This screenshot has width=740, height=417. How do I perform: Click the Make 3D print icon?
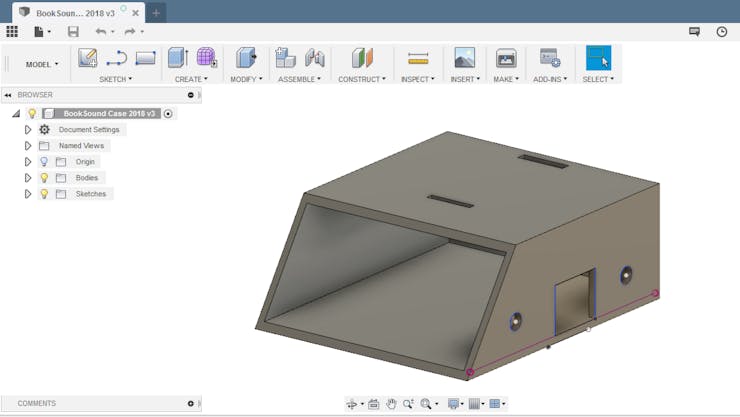coord(506,58)
